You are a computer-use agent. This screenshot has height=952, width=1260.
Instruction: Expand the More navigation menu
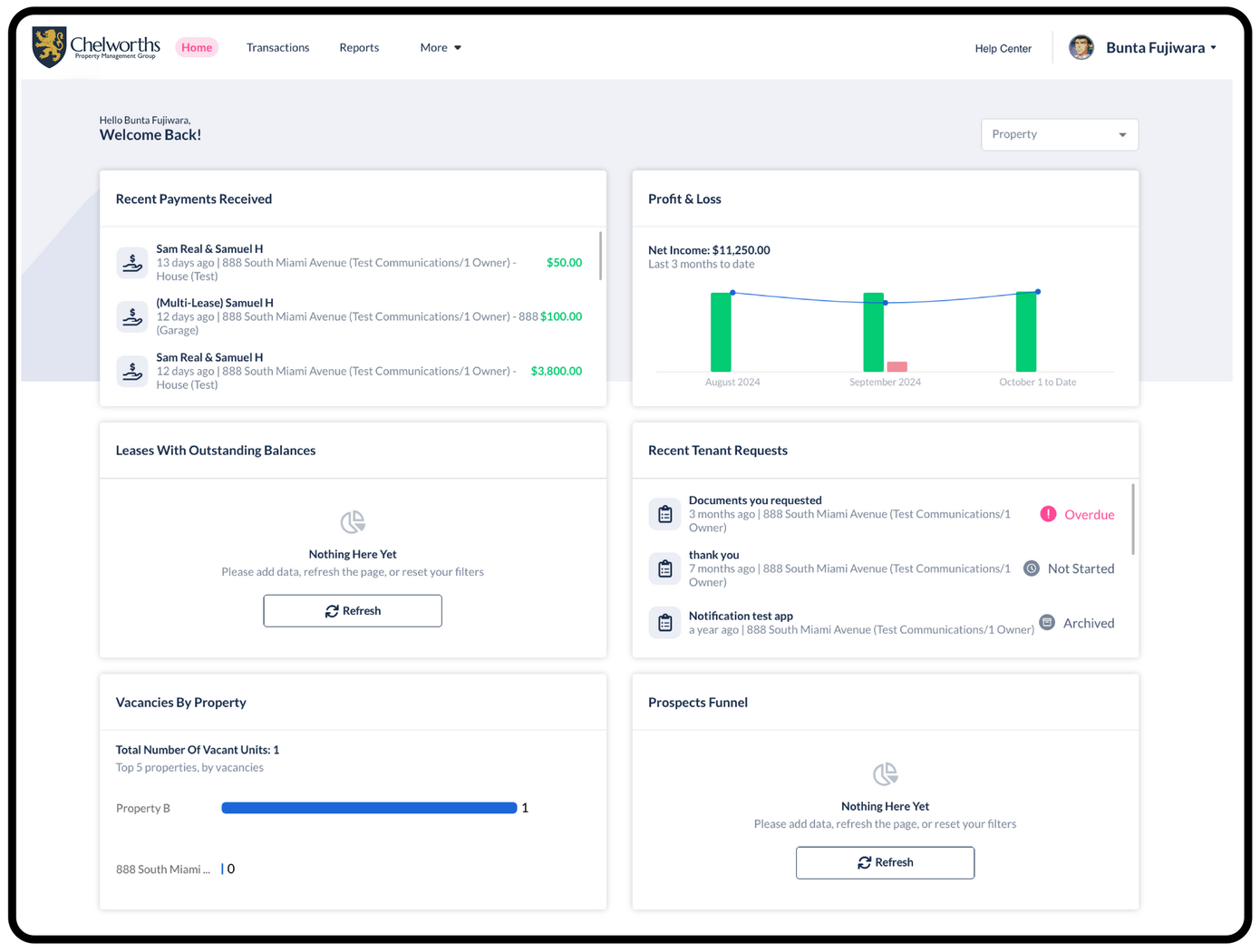[440, 47]
